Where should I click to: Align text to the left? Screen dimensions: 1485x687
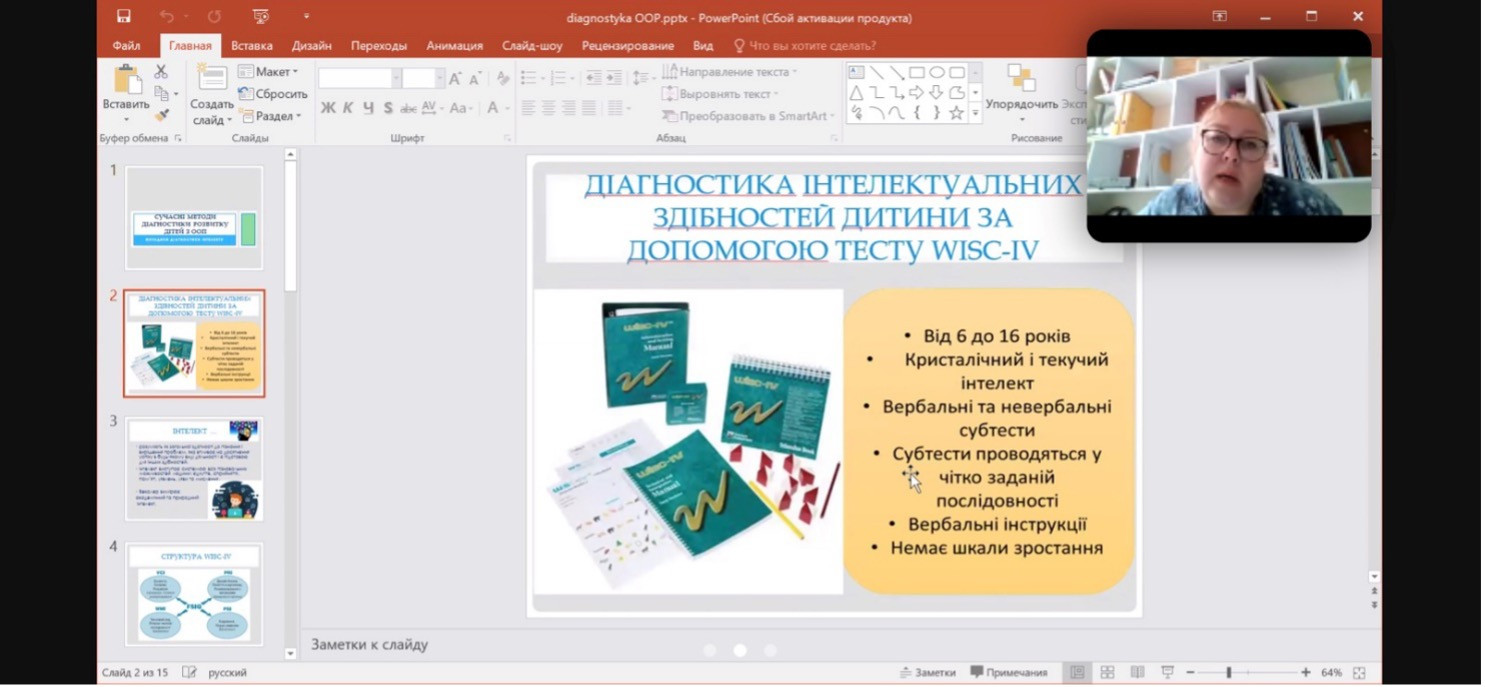(529, 108)
